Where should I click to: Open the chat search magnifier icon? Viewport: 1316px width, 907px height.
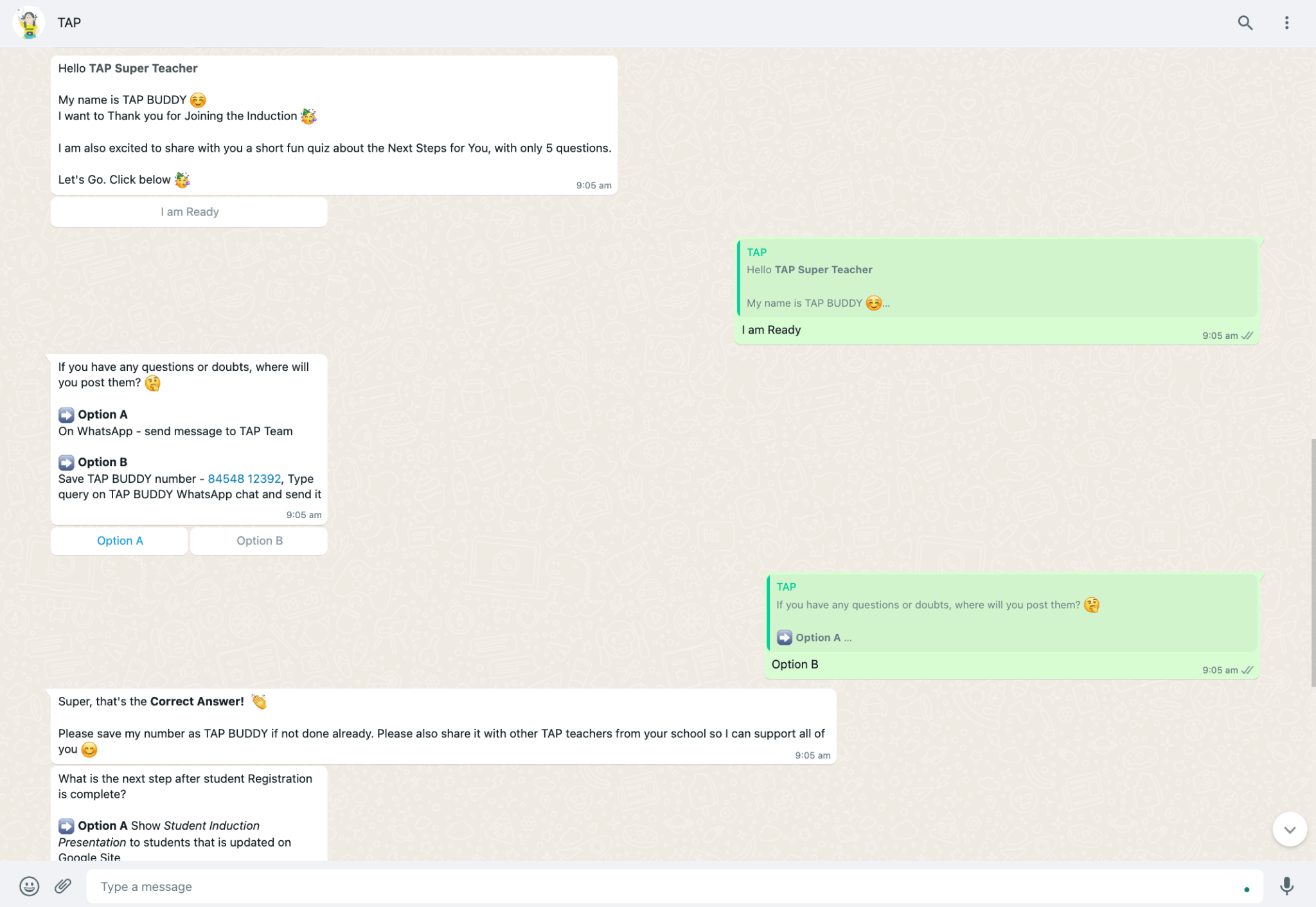(1245, 23)
